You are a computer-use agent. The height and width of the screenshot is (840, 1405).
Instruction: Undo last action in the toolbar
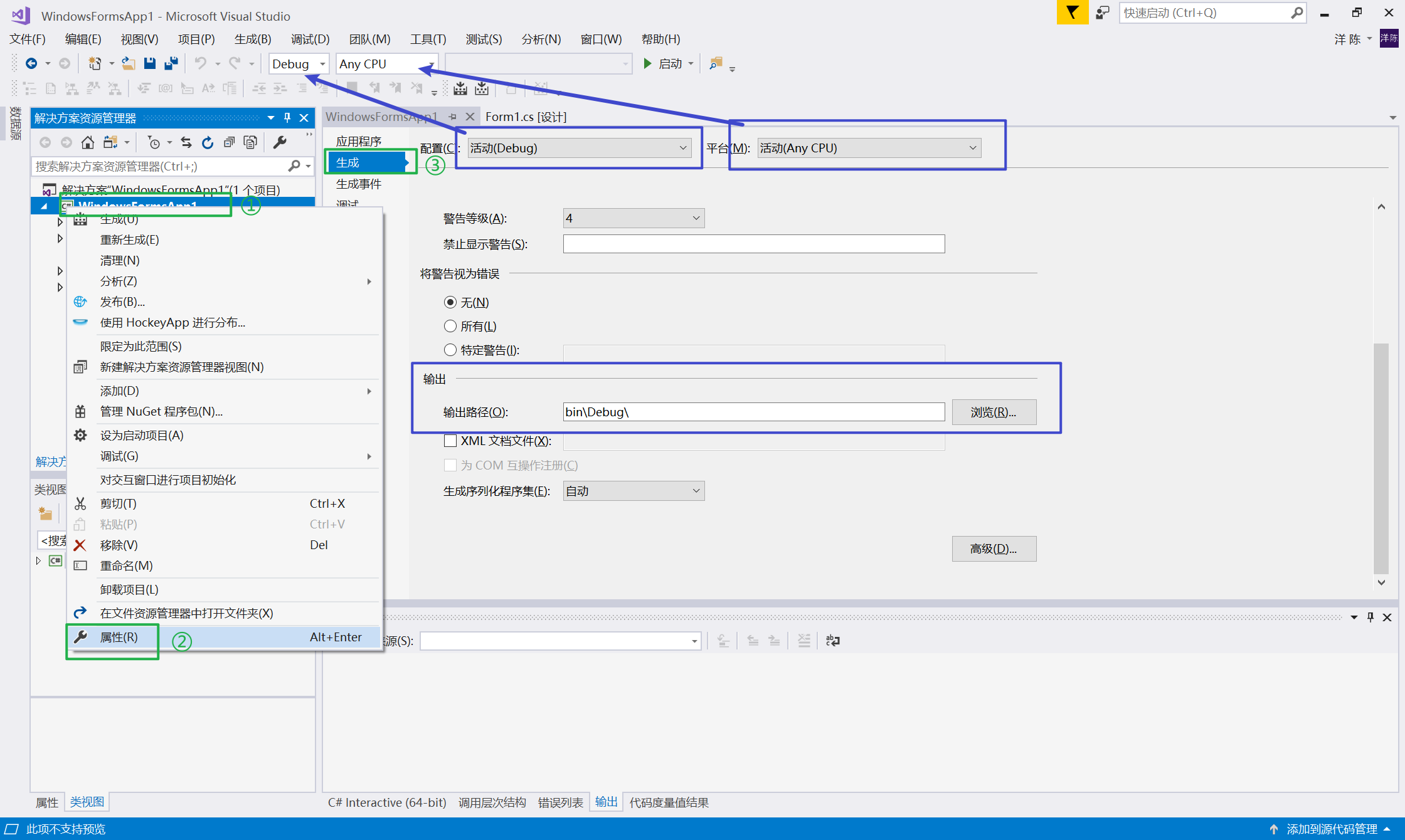click(199, 63)
